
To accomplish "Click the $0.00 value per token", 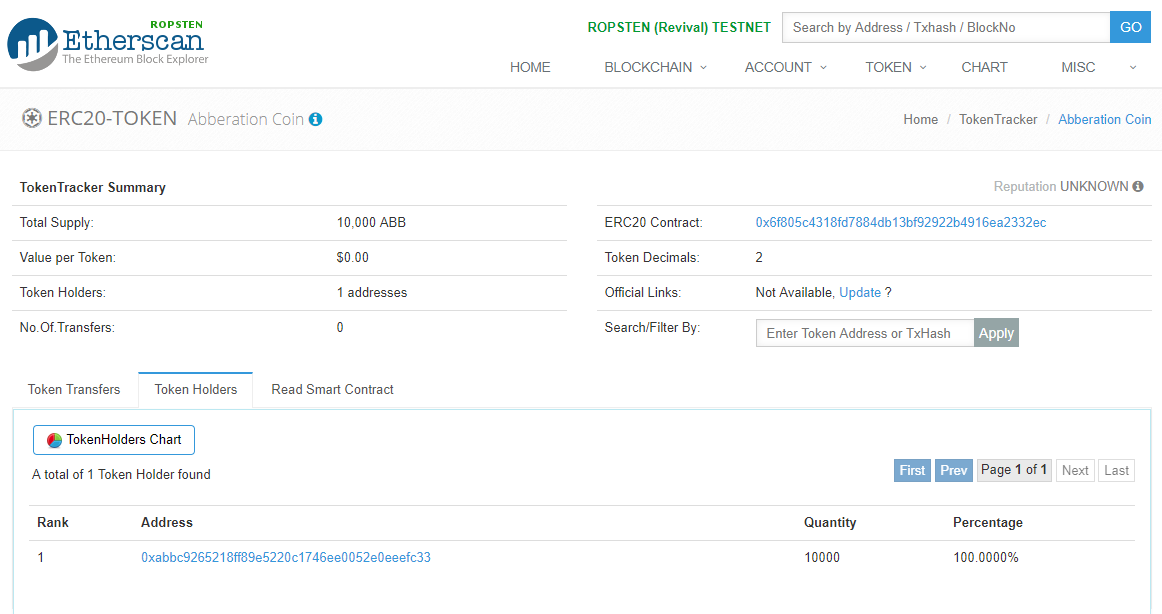I will (x=352, y=258).
